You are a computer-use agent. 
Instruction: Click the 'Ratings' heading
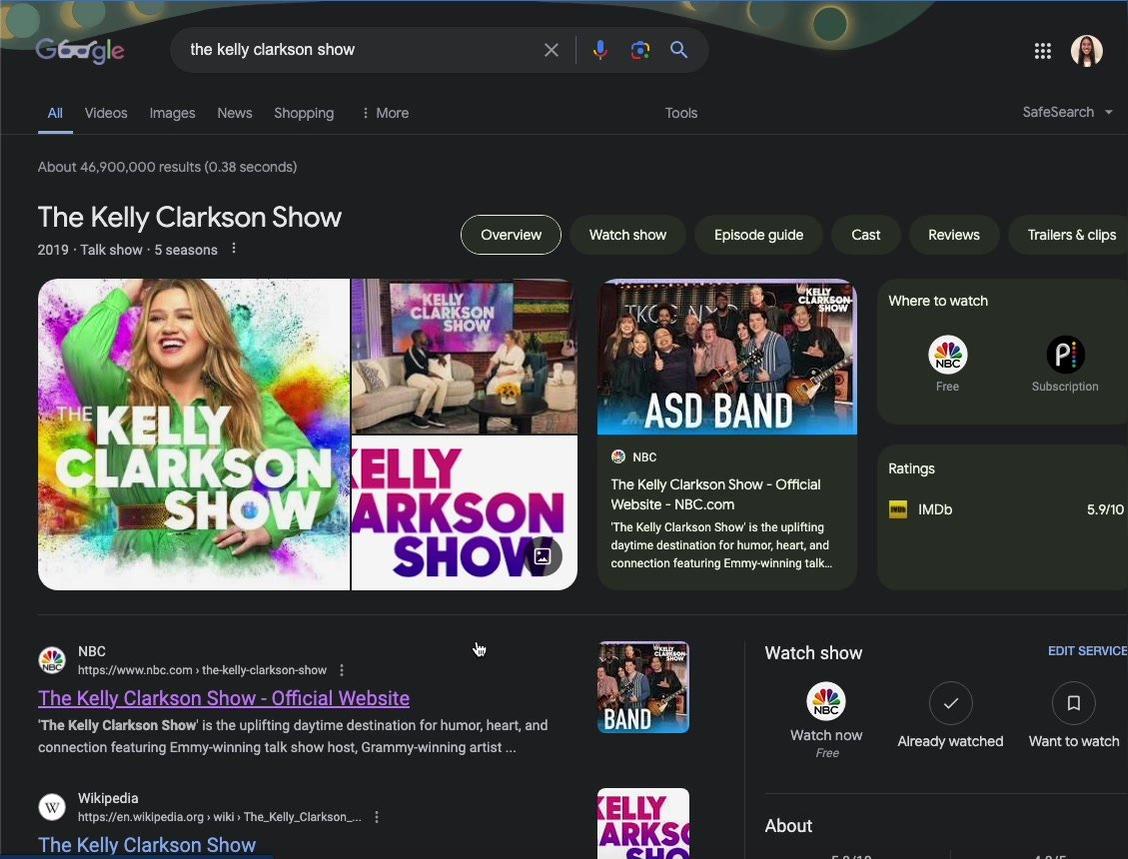[x=911, y=468]
